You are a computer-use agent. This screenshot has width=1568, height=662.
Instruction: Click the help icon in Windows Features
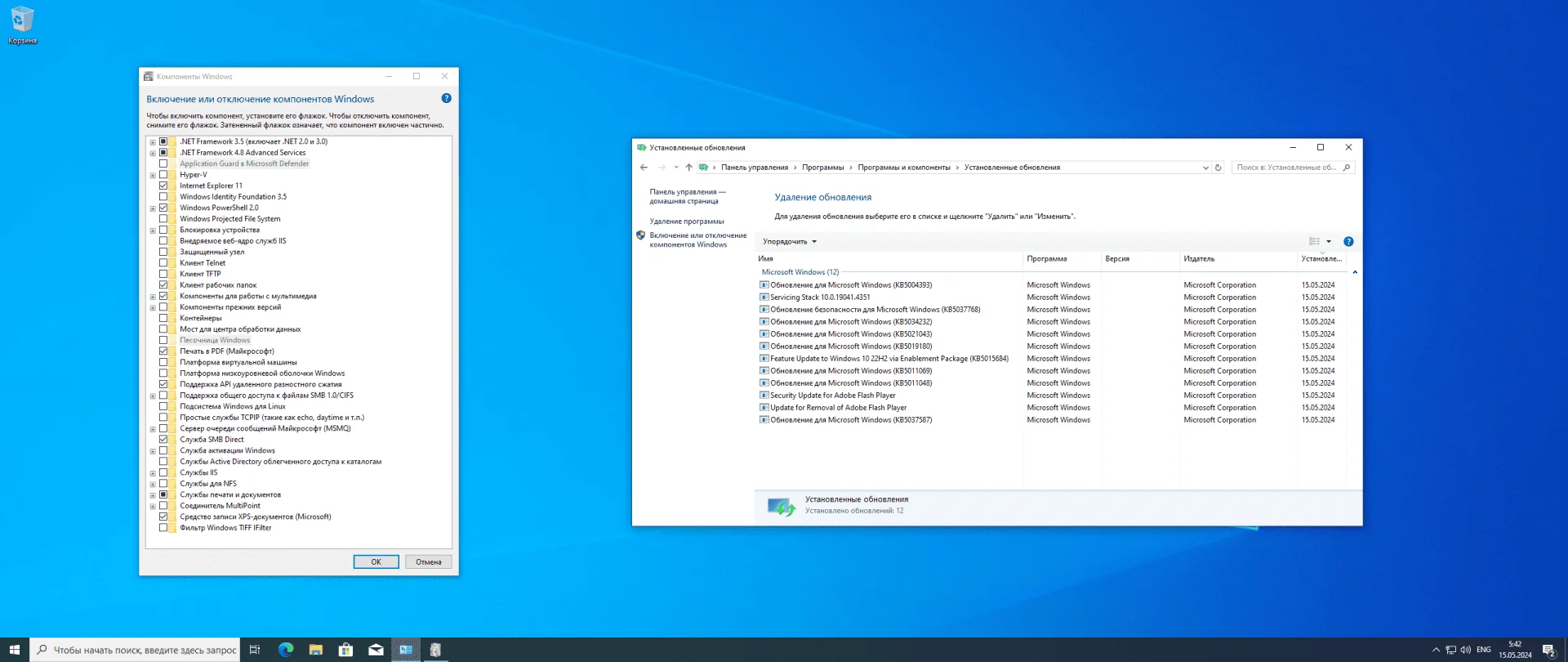(x=446, y=98)
